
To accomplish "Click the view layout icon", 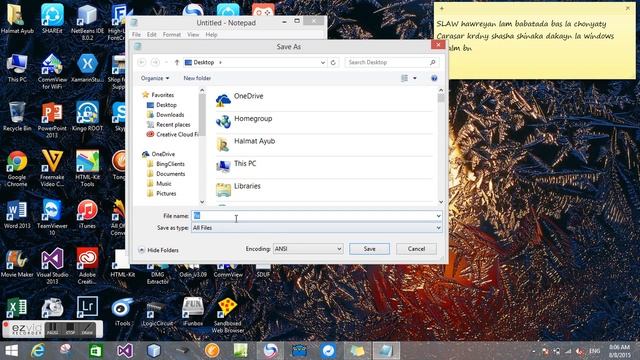I will pos(404,78).
